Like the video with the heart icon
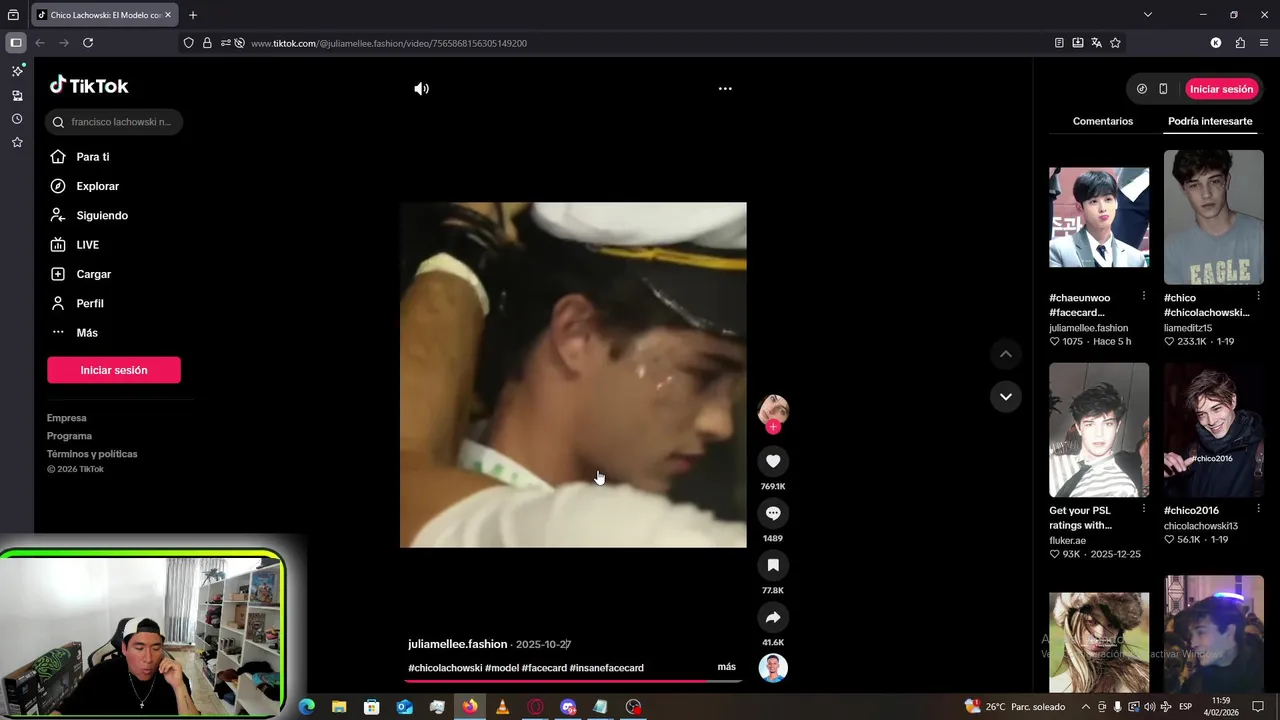 (x=773, y=461)
